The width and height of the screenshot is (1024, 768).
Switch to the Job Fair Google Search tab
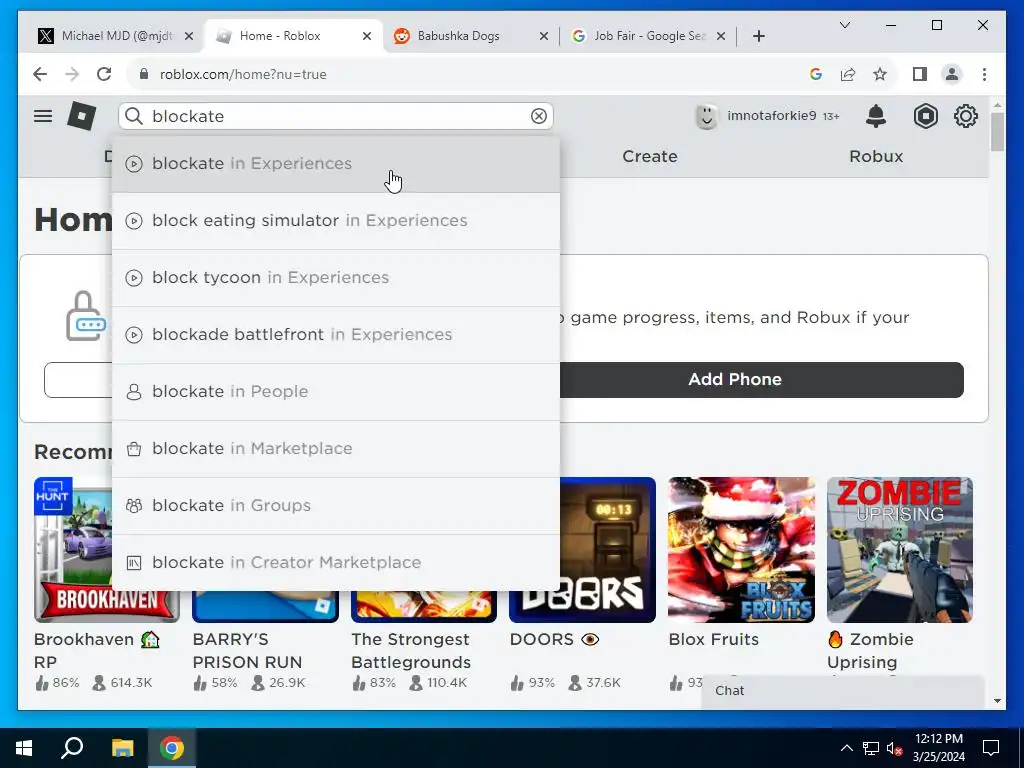tap(647, 37)
